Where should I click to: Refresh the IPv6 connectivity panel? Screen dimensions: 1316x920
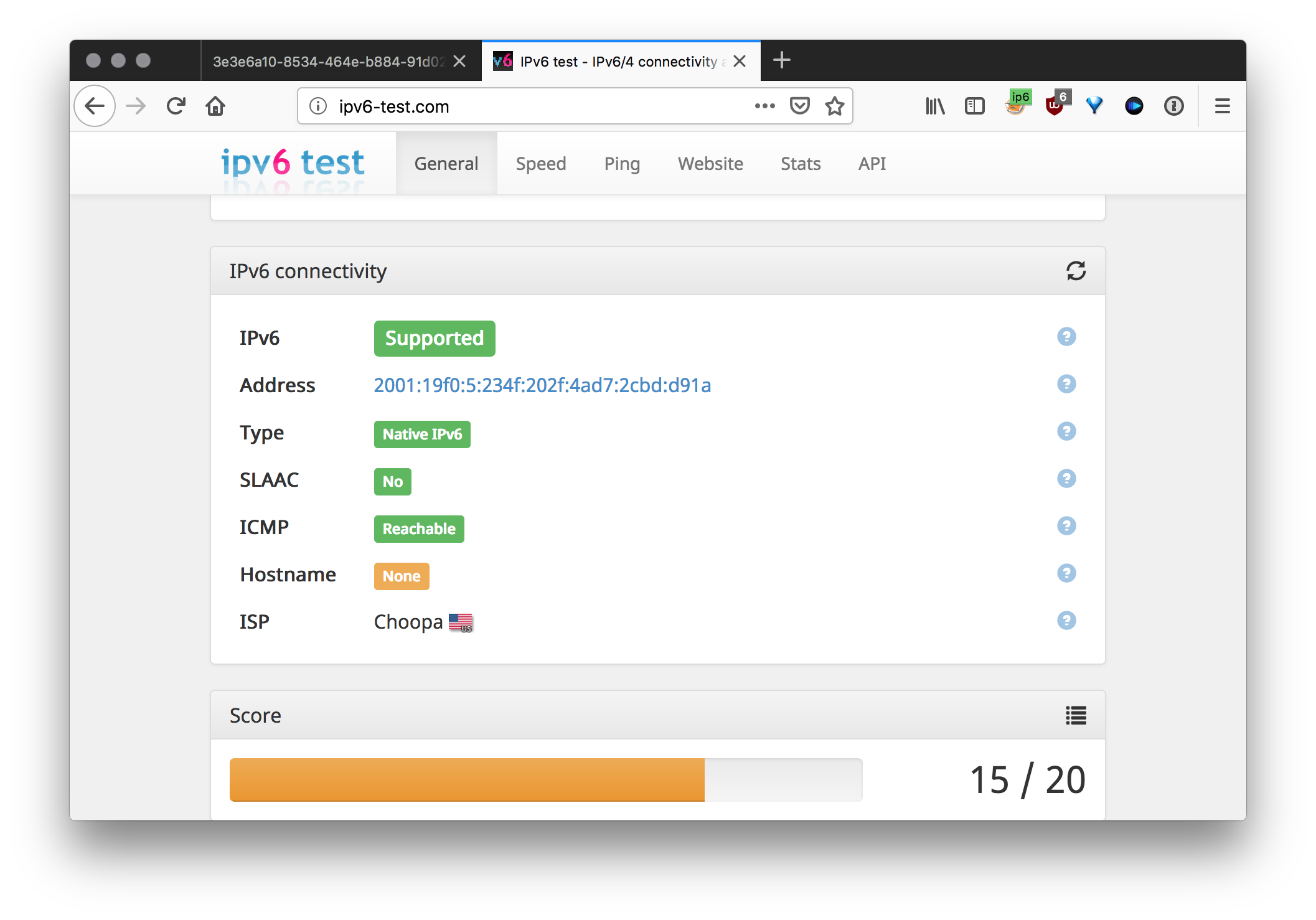coord(1076,271)
